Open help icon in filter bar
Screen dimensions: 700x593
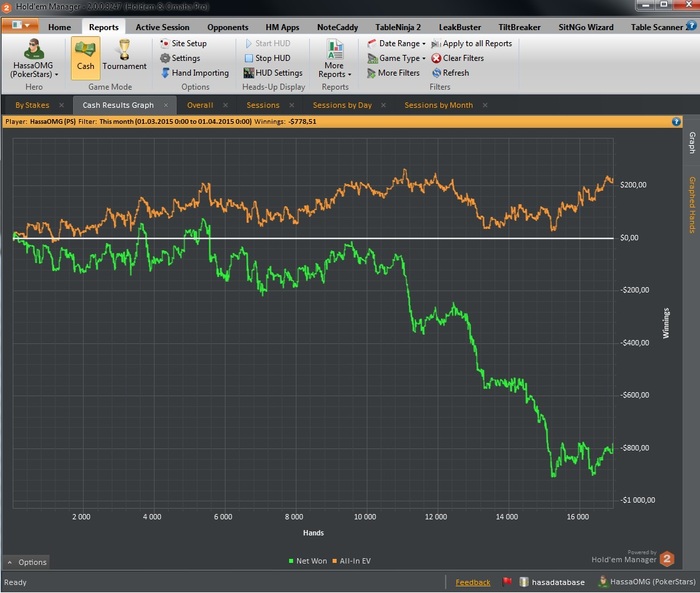coord(676,121)
